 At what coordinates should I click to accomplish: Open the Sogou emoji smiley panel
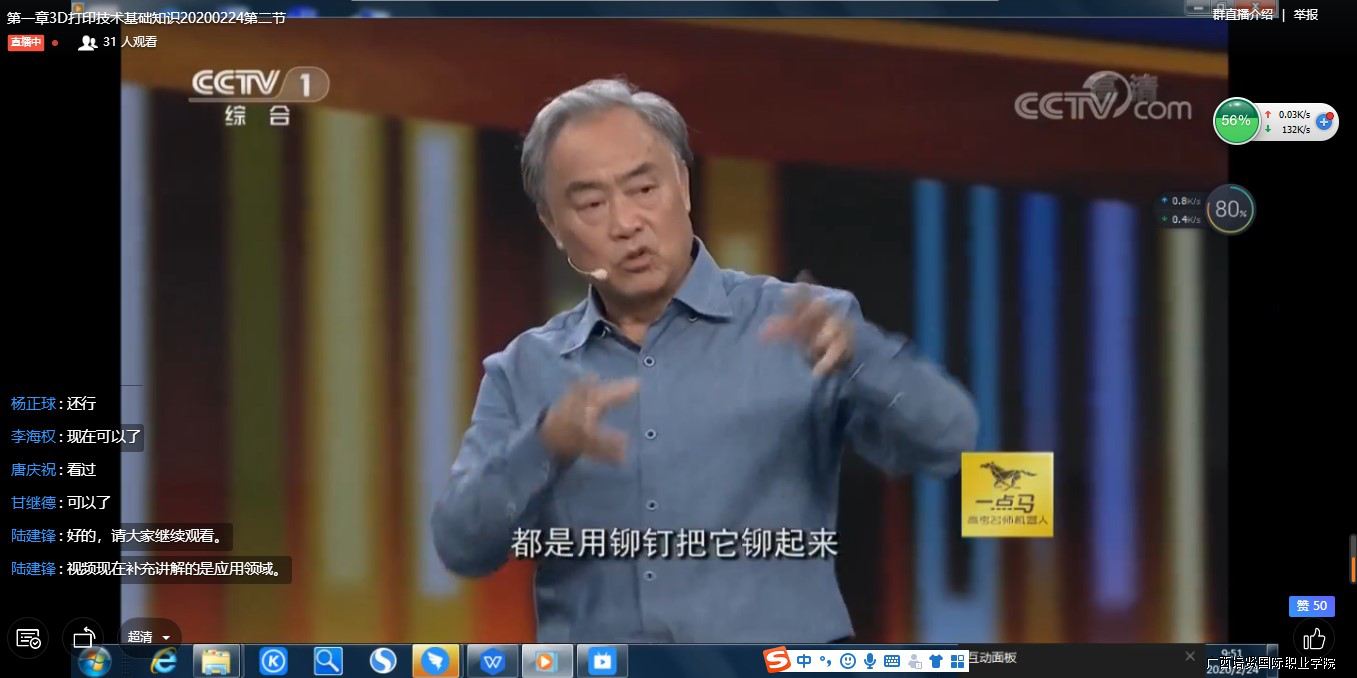tap(848, 661)
